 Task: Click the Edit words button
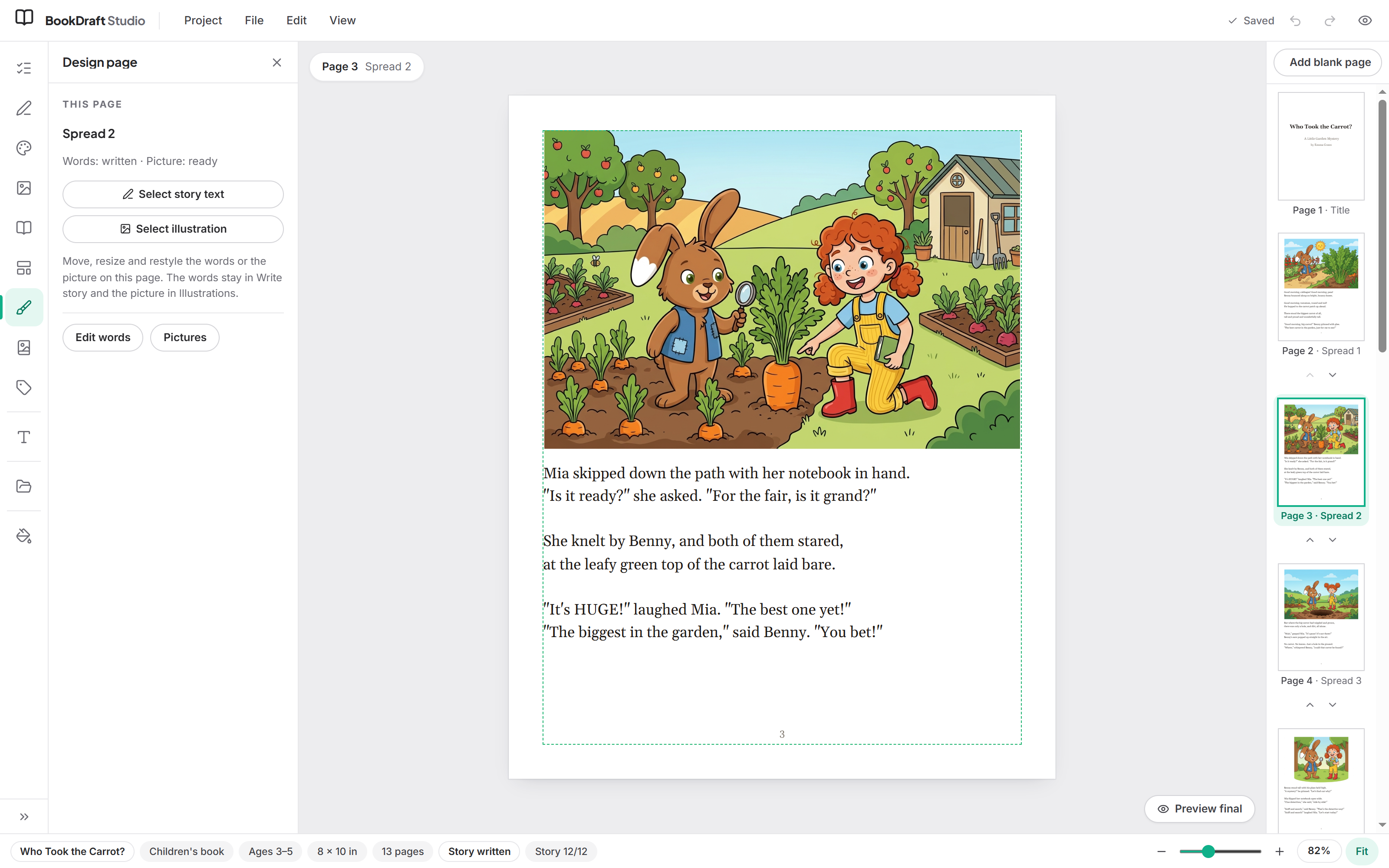point(103,338)
